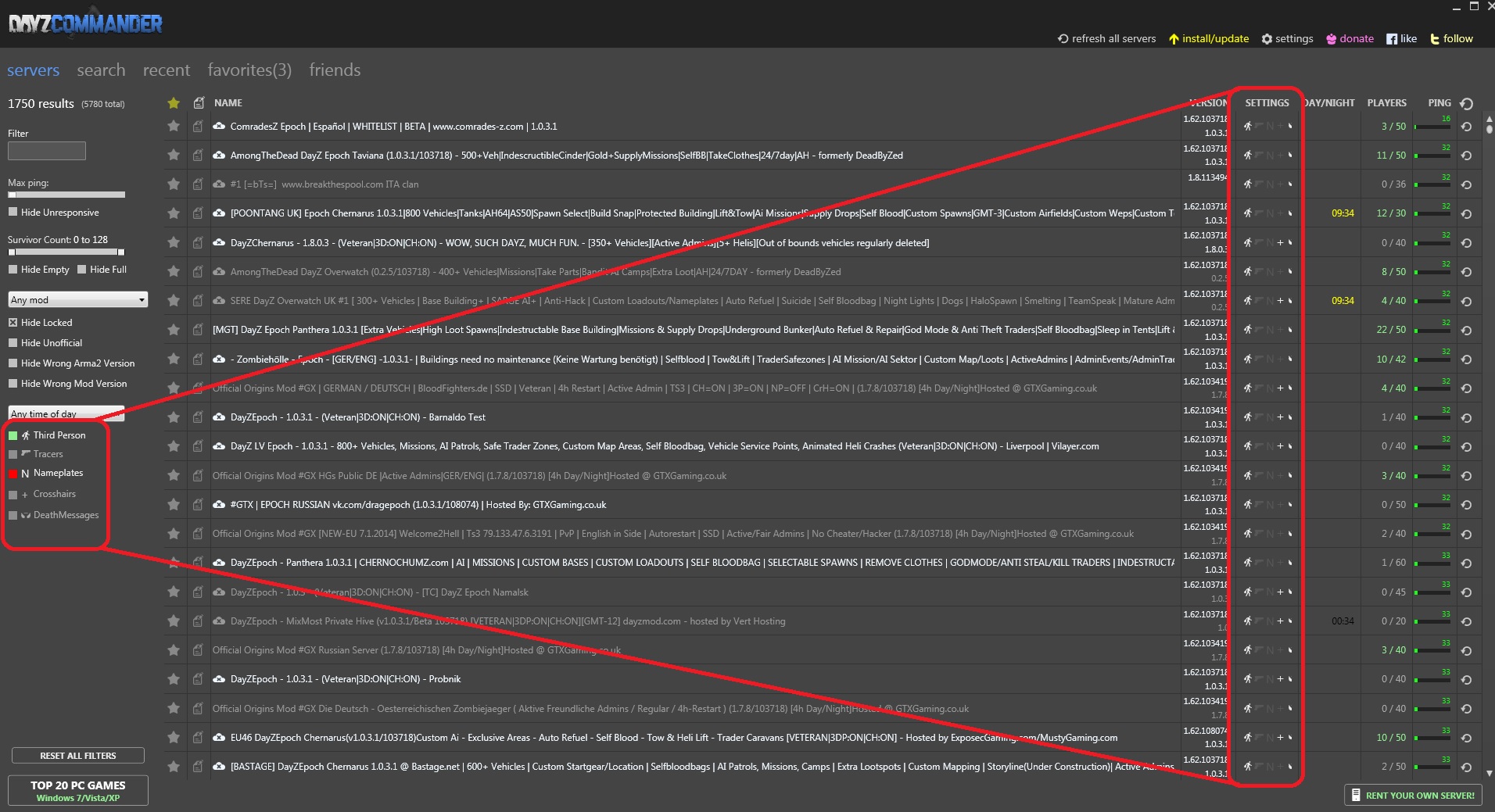This screenshot has width=1495, height=812.
Task: Favorite the Zombiehölle Epoch server
Action: click(174, 359)
